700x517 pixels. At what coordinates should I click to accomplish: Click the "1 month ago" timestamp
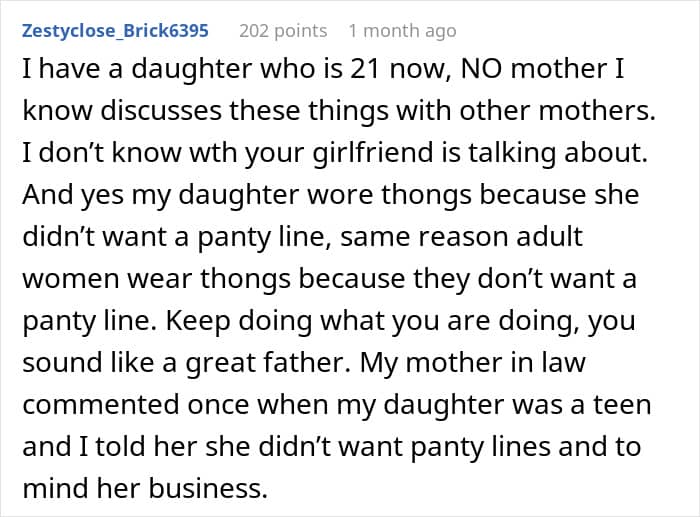click(402, 30)
